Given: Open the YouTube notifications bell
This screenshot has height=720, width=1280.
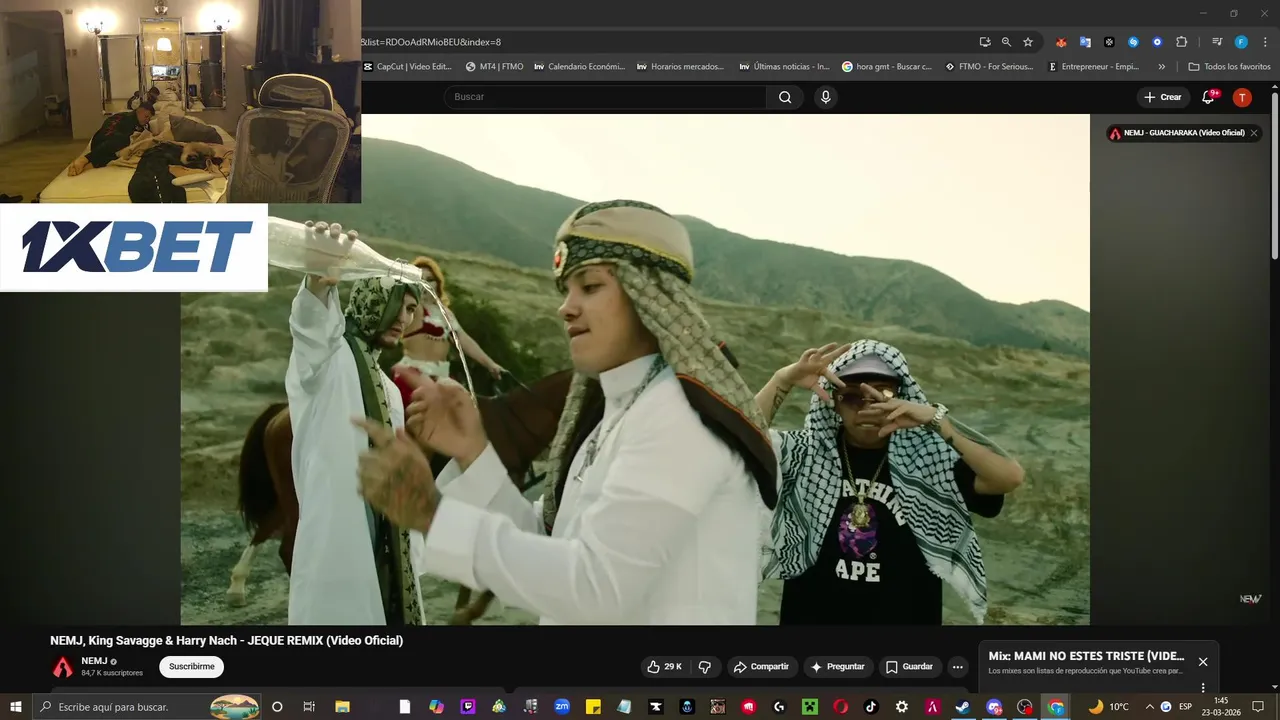Looking at the screenshot, I should pos(1209,97).
